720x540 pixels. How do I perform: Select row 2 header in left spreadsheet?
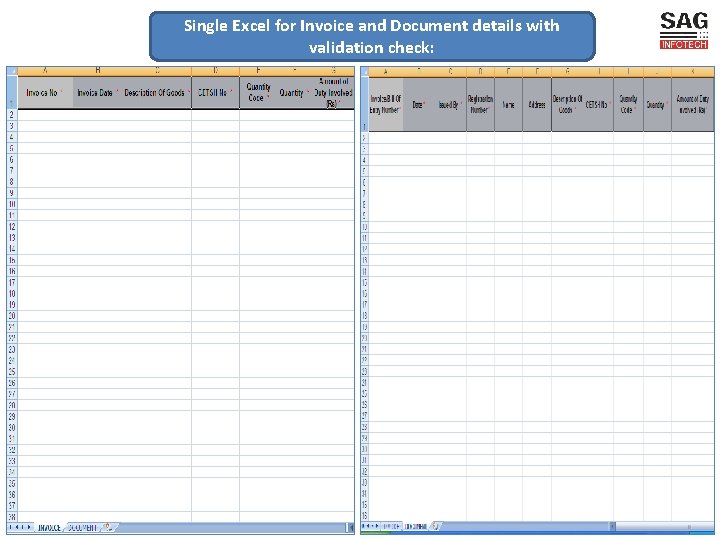(x=12, y=115)
